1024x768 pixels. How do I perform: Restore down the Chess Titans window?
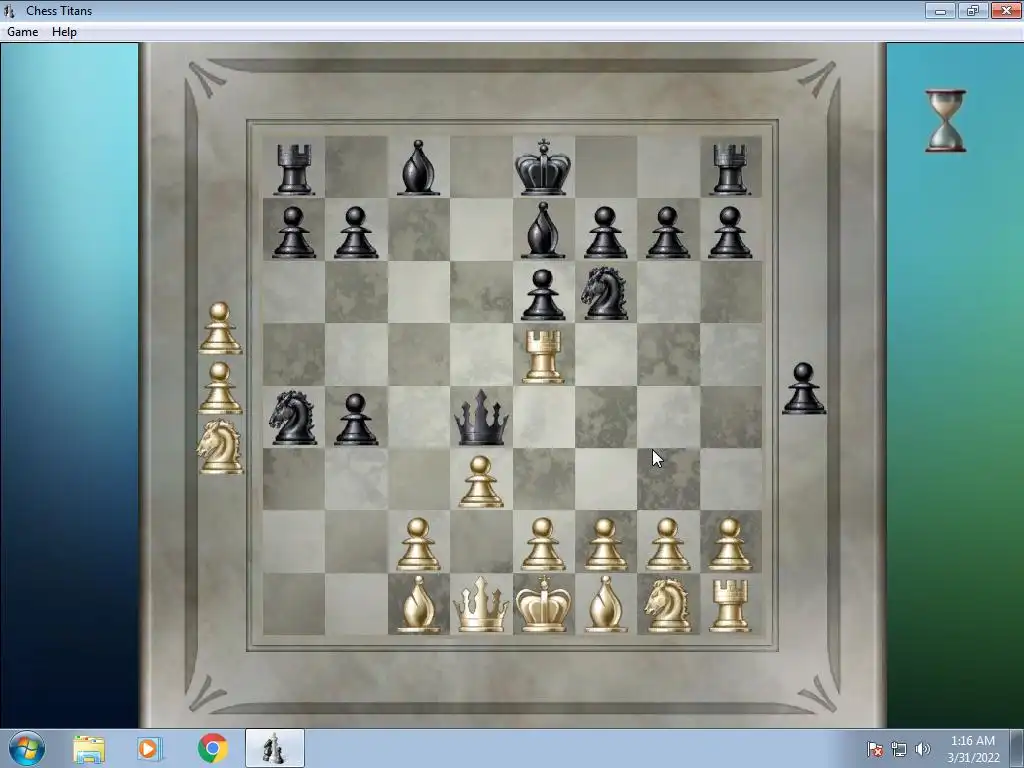pos(973,11)
